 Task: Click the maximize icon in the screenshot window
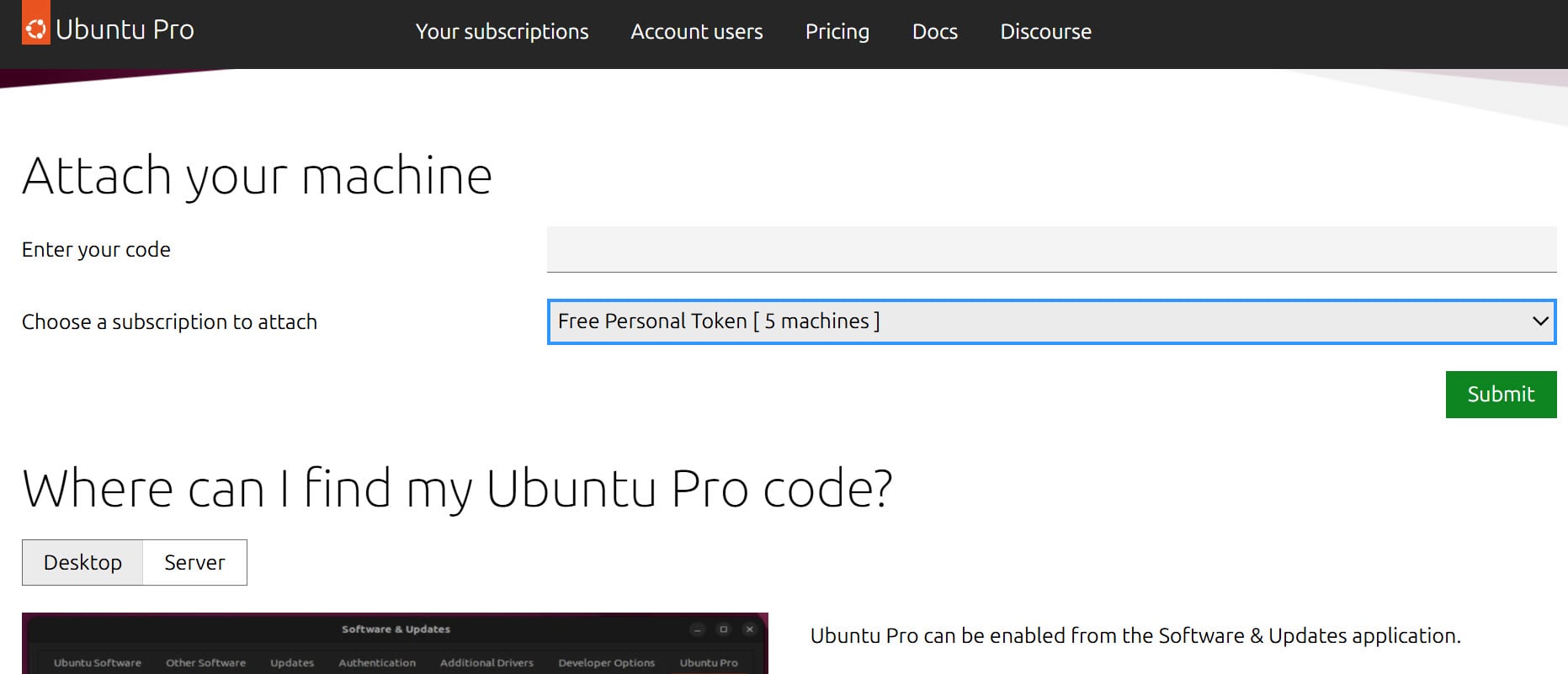[723, 629]
